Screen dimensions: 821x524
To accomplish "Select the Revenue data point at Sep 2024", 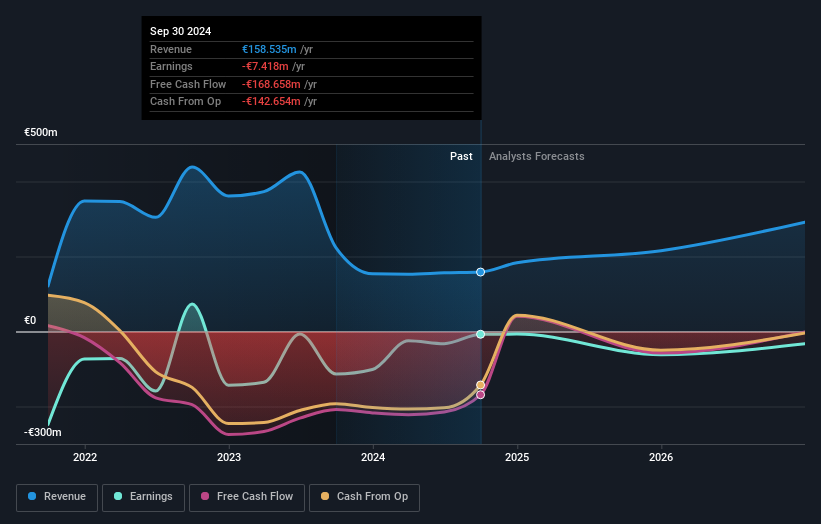I will (480, 272).
